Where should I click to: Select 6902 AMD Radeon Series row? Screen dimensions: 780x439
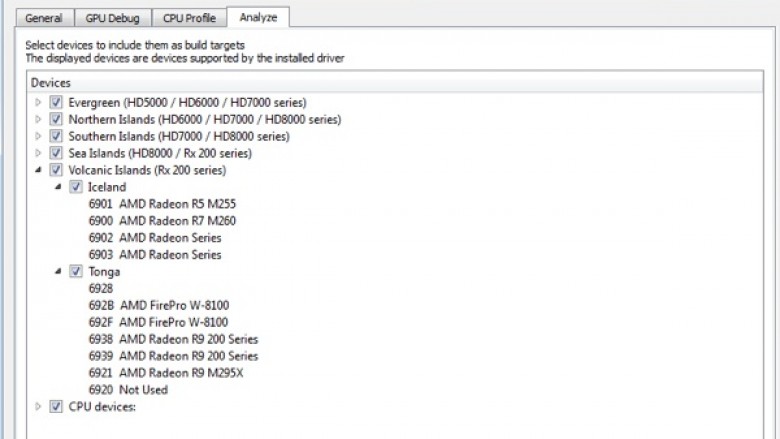[155, 238]
